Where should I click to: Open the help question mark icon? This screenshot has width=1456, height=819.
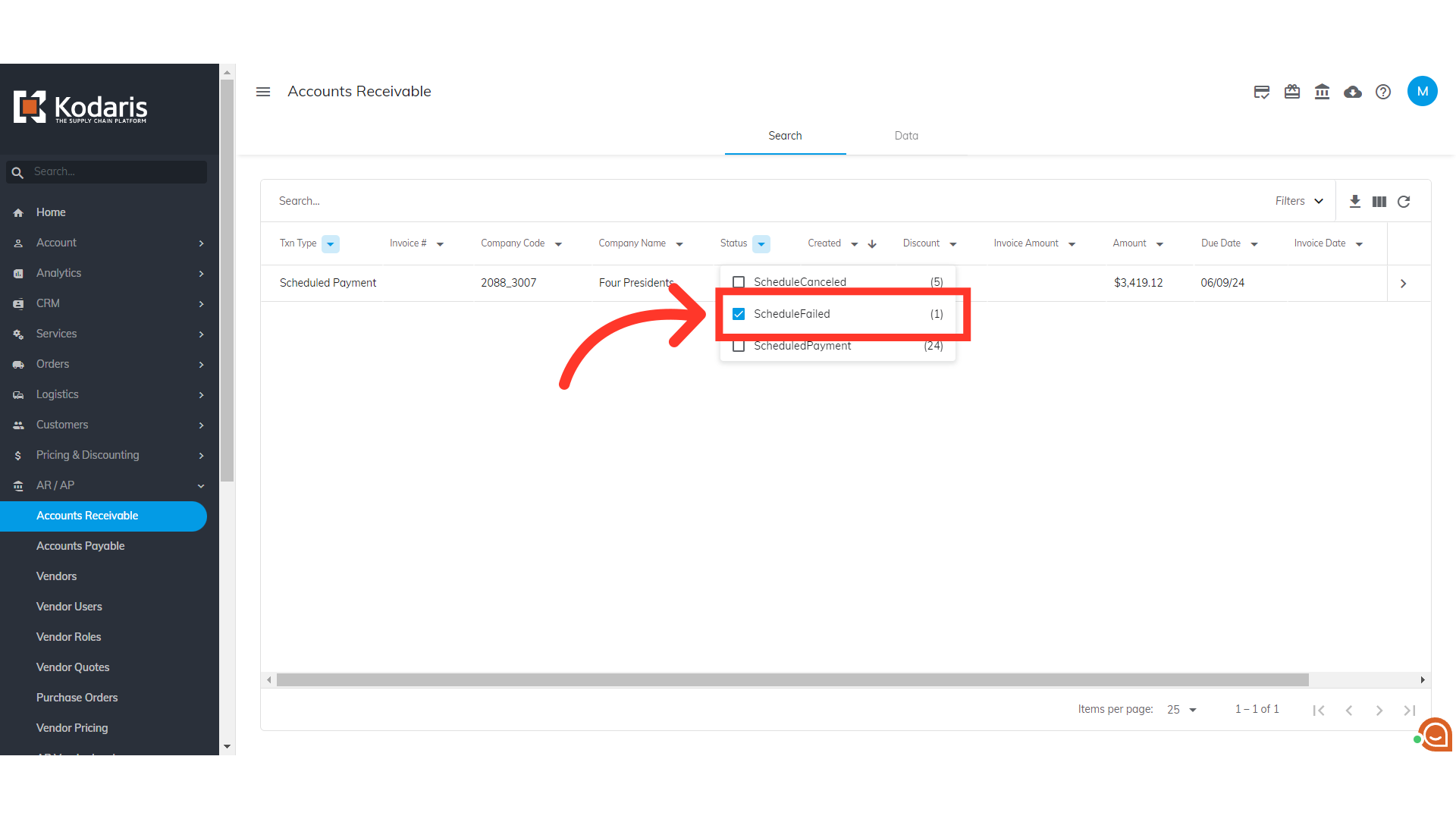tap(1383, 92)
